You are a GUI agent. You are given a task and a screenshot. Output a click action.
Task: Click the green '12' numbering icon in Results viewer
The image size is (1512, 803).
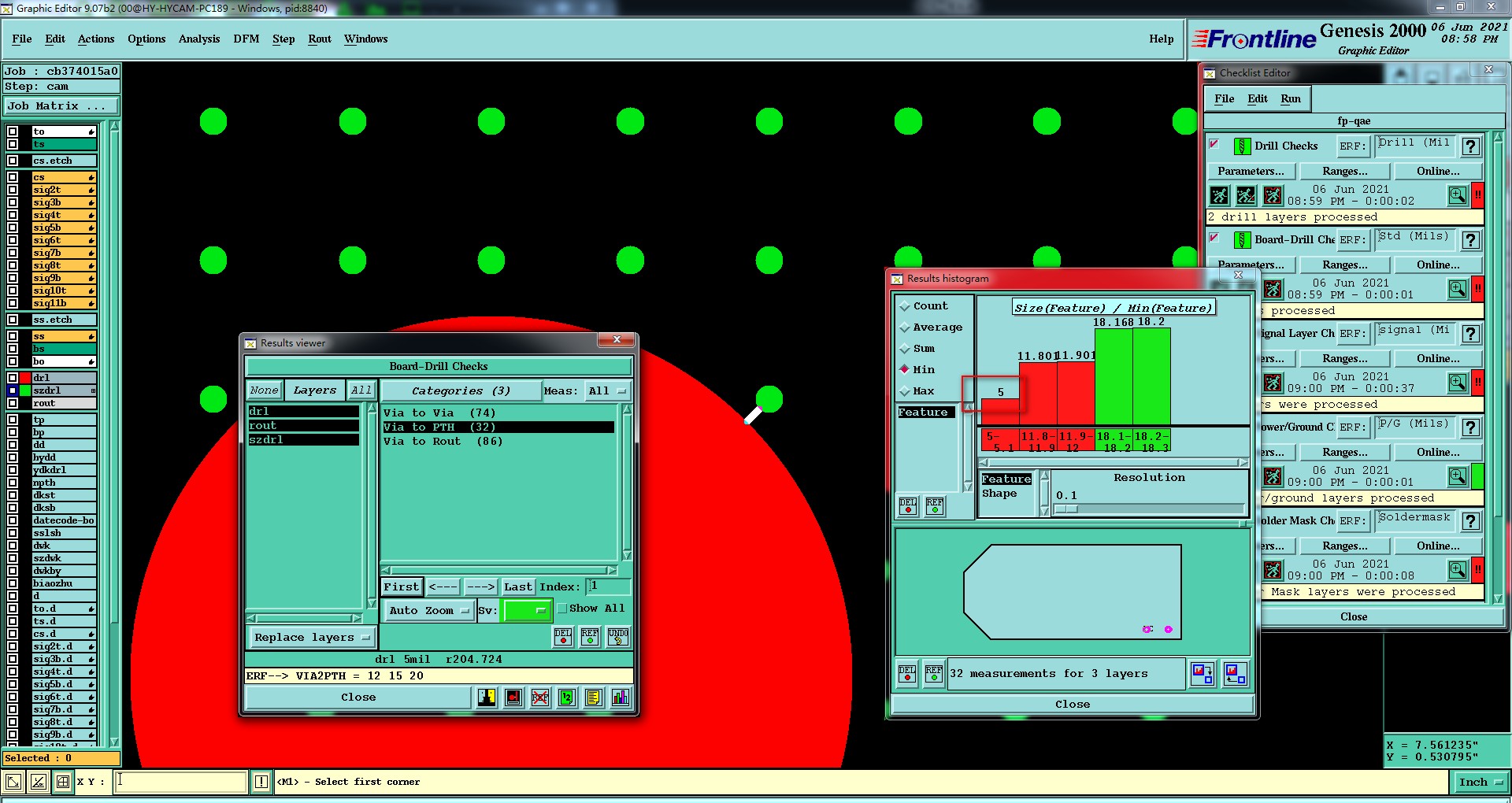[567, 698]
